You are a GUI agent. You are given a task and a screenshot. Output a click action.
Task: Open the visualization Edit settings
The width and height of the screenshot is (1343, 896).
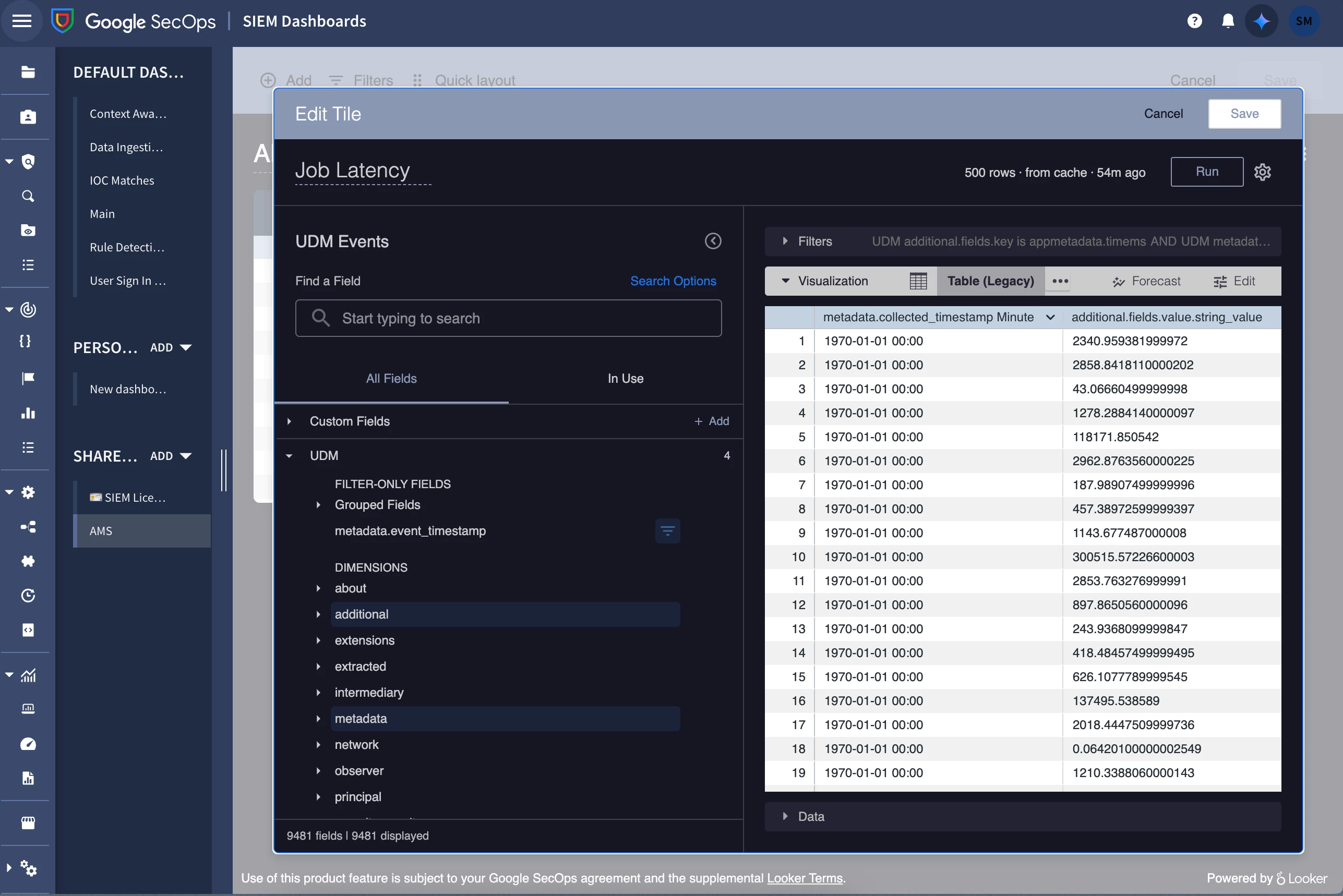click(1233, 281)
